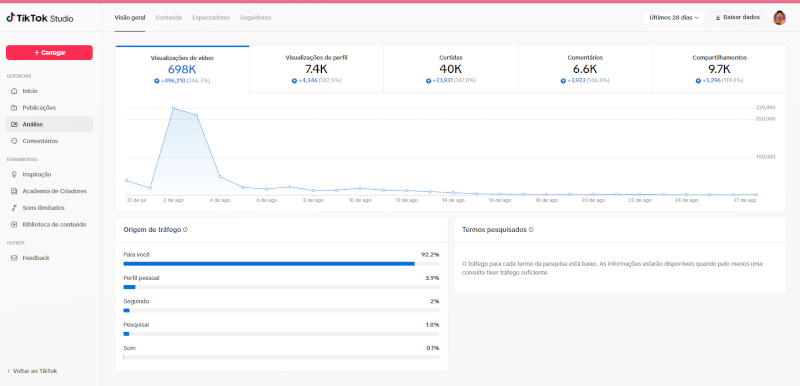800x386 pixels.
Task: Click the info icon beside Origem de tráfego
Action: click(185, 230)
